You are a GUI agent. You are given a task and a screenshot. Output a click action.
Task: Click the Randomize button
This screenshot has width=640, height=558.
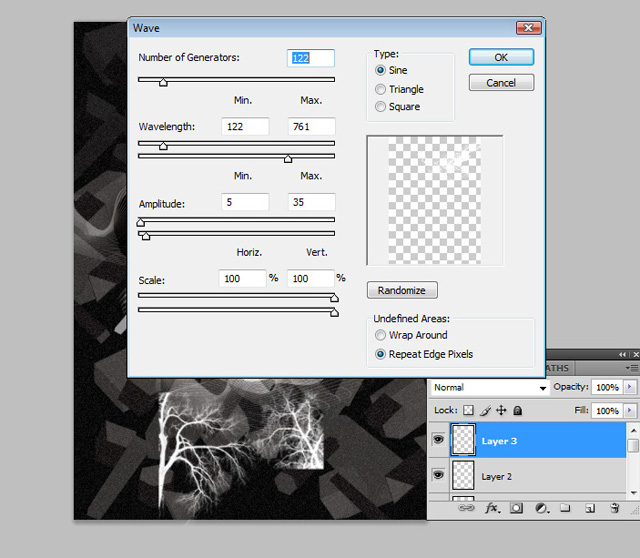pos(402,290)
